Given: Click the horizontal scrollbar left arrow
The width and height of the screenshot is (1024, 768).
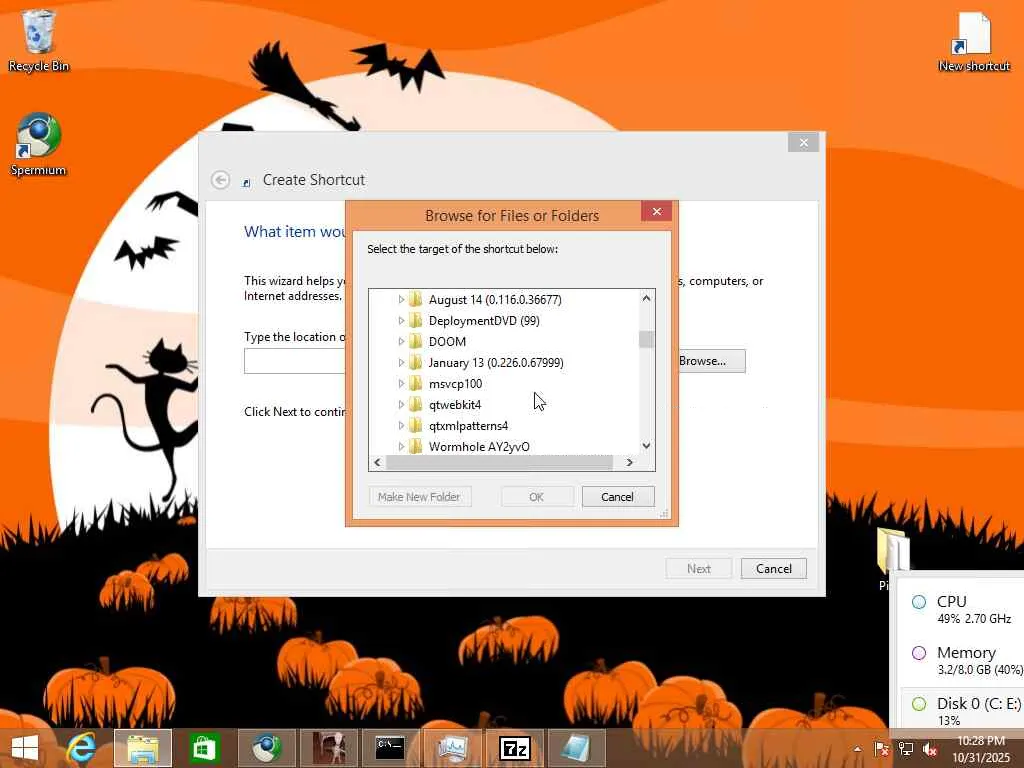Looking at the screenshot, I should point(377,462).
